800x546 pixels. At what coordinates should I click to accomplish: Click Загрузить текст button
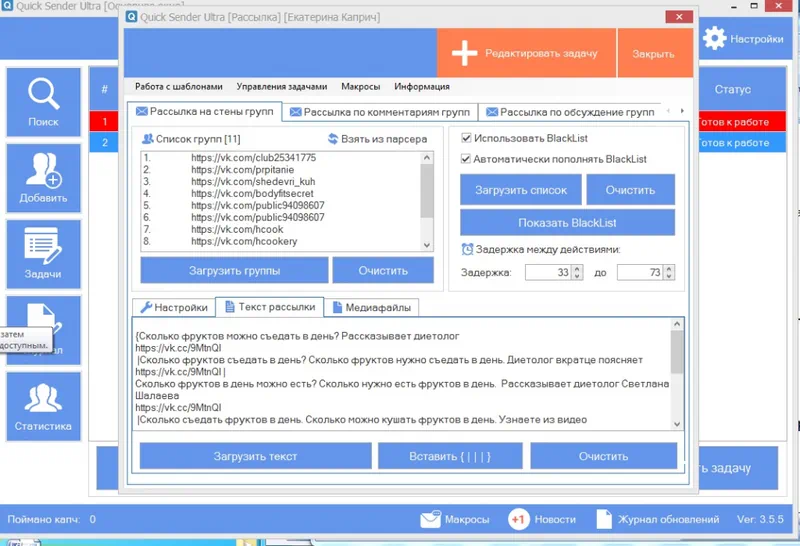tap(256, 456)
